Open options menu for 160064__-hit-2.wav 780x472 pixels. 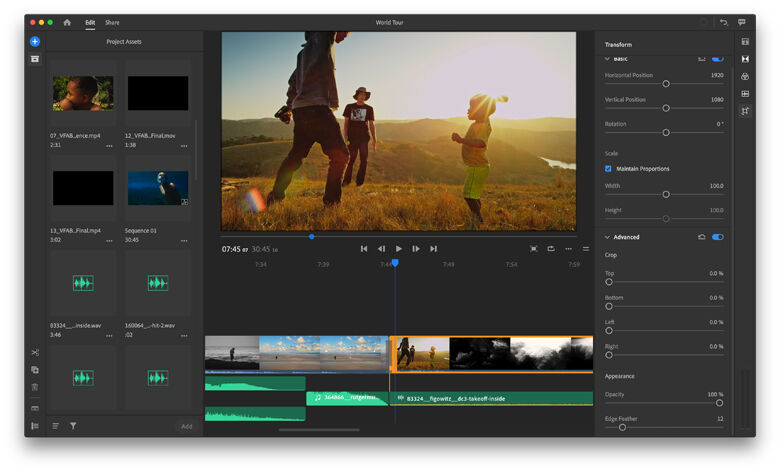click(x=184, y=336)
